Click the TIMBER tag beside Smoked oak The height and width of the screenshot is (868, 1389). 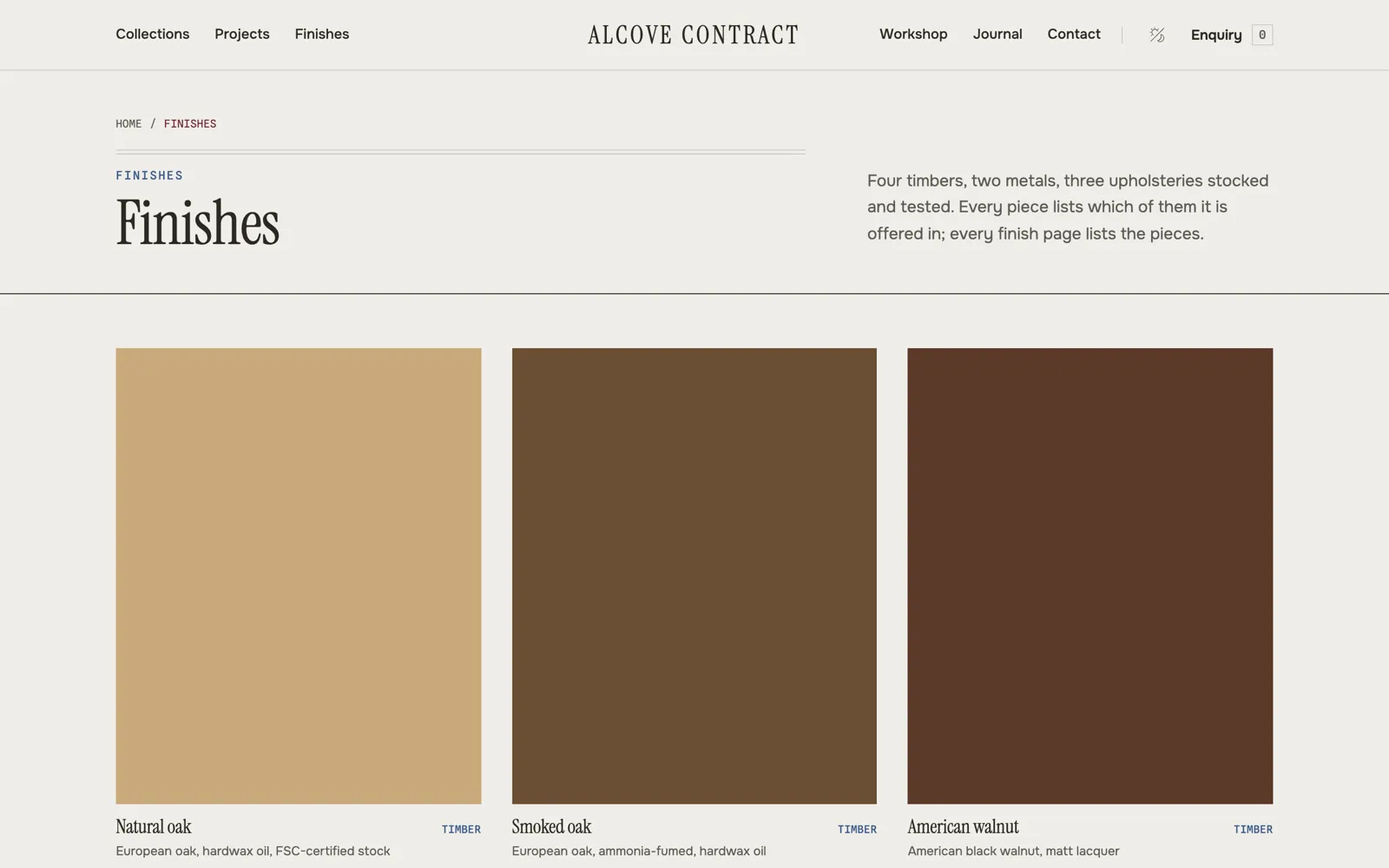857,830
